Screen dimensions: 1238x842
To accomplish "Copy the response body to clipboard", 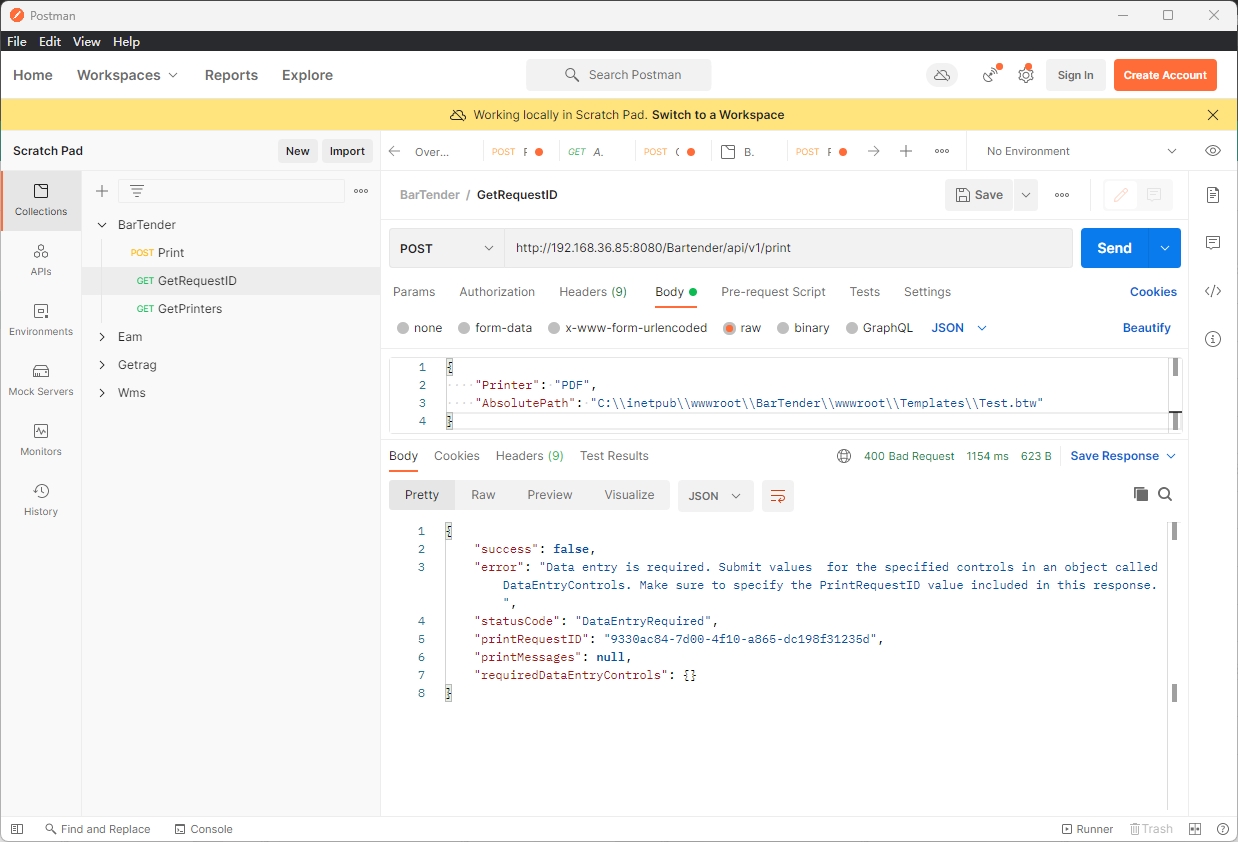I will click(1140, 494).
